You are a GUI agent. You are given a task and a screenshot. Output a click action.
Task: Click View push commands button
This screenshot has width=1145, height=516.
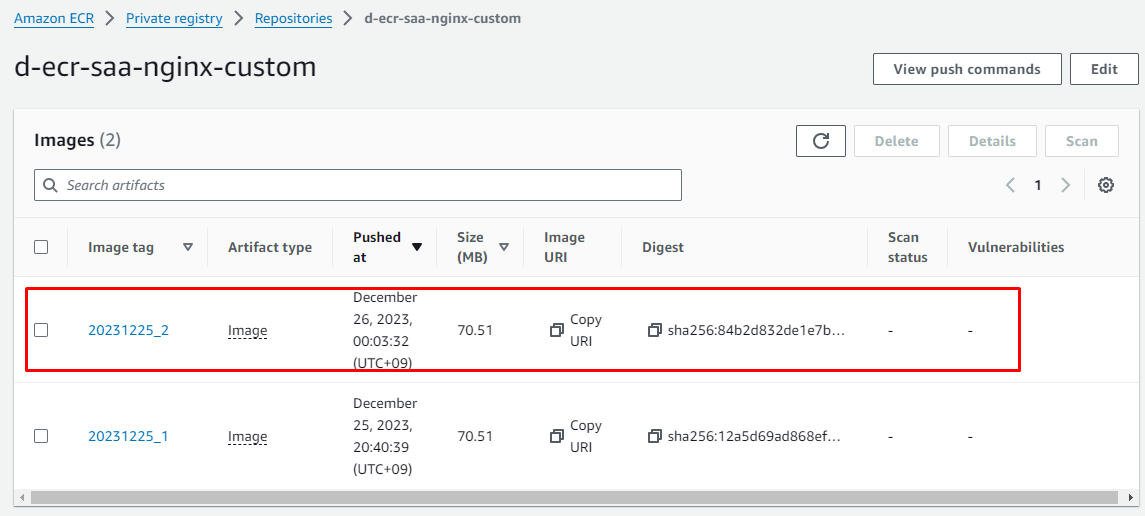(966, 69)
